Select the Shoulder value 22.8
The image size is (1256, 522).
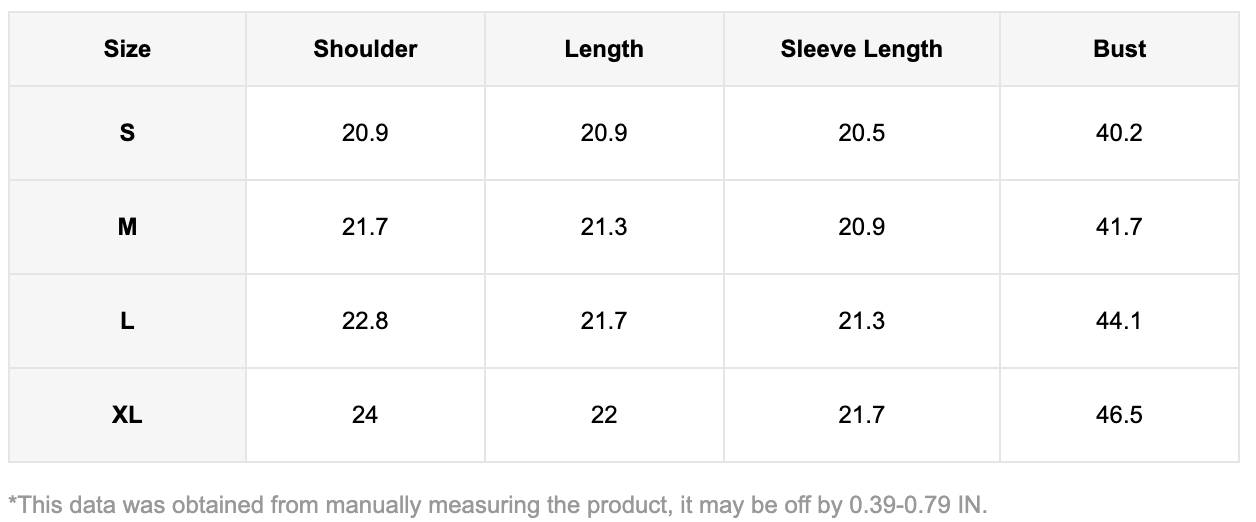(365, 321)
